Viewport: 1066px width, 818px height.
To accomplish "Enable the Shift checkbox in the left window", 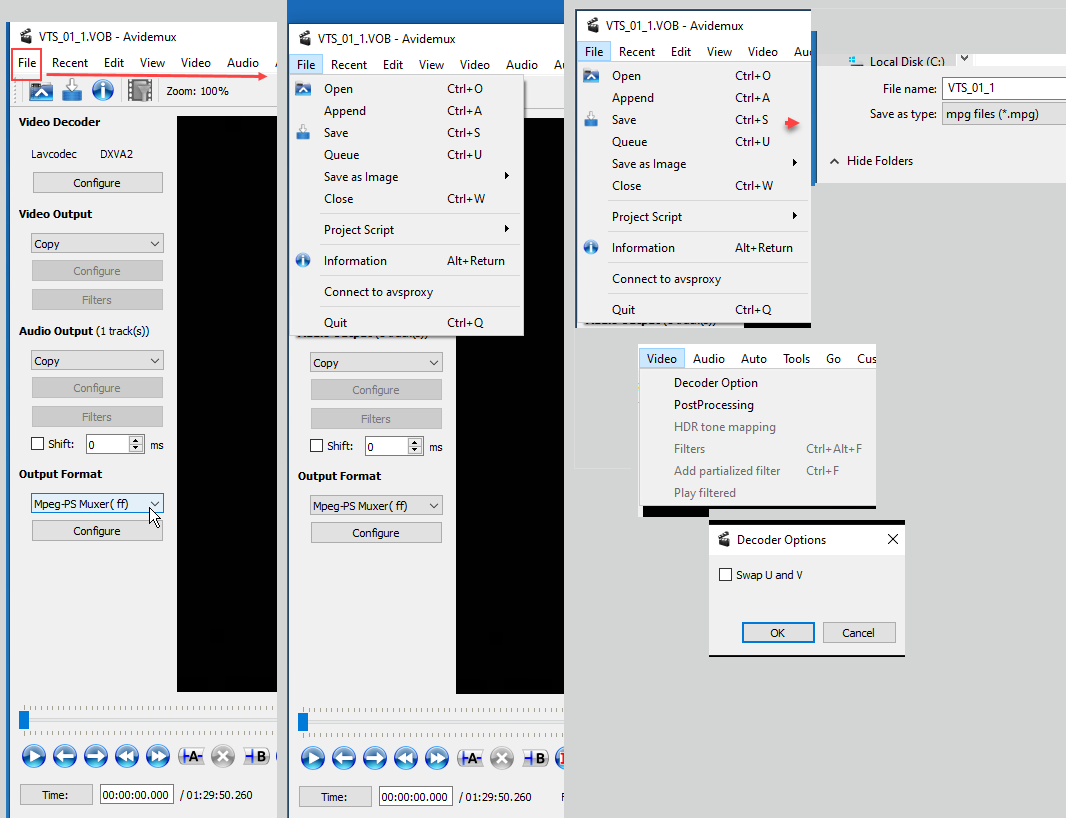I will (37, 444).
